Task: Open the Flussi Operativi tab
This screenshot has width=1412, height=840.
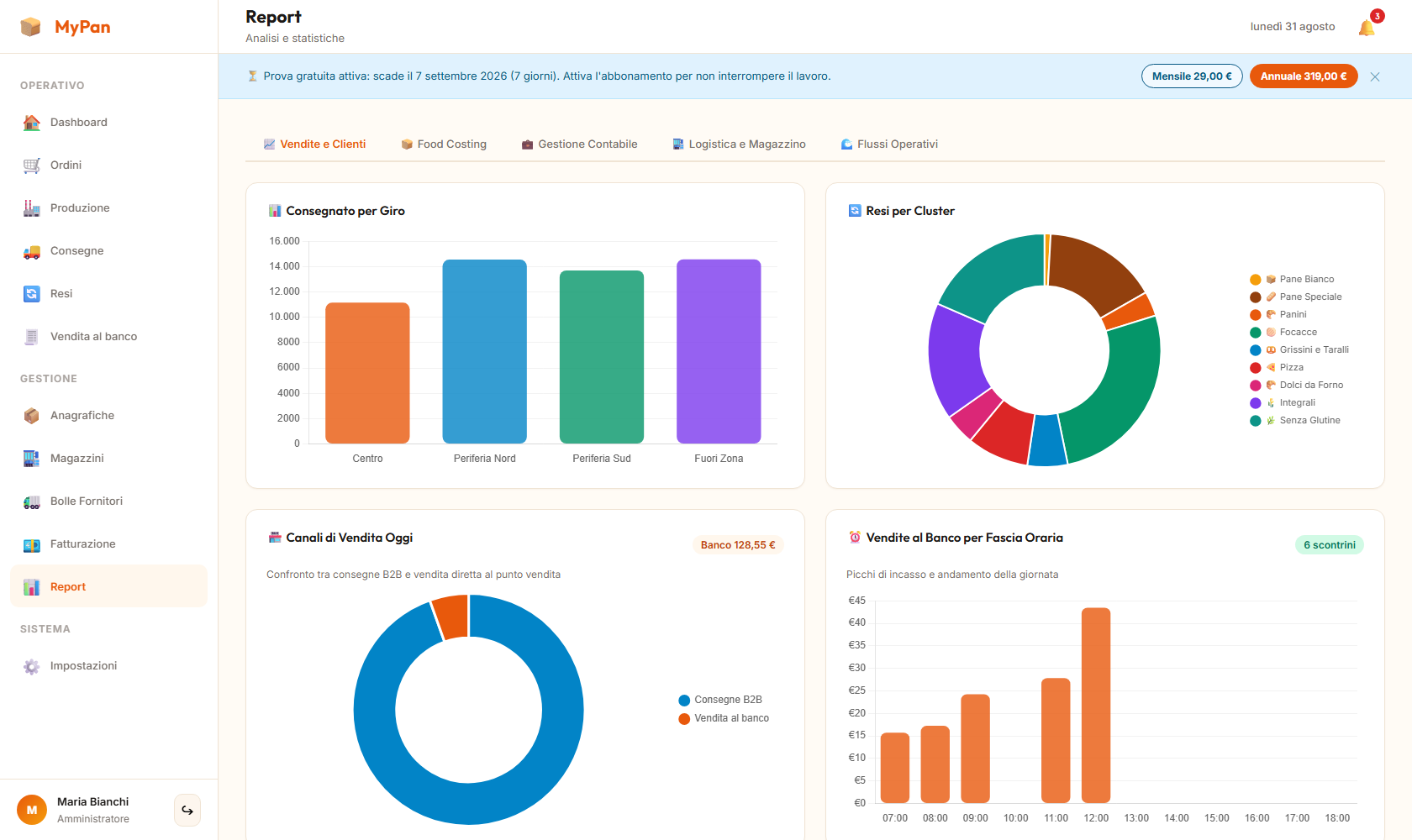Action: click(x=889, y=144)
